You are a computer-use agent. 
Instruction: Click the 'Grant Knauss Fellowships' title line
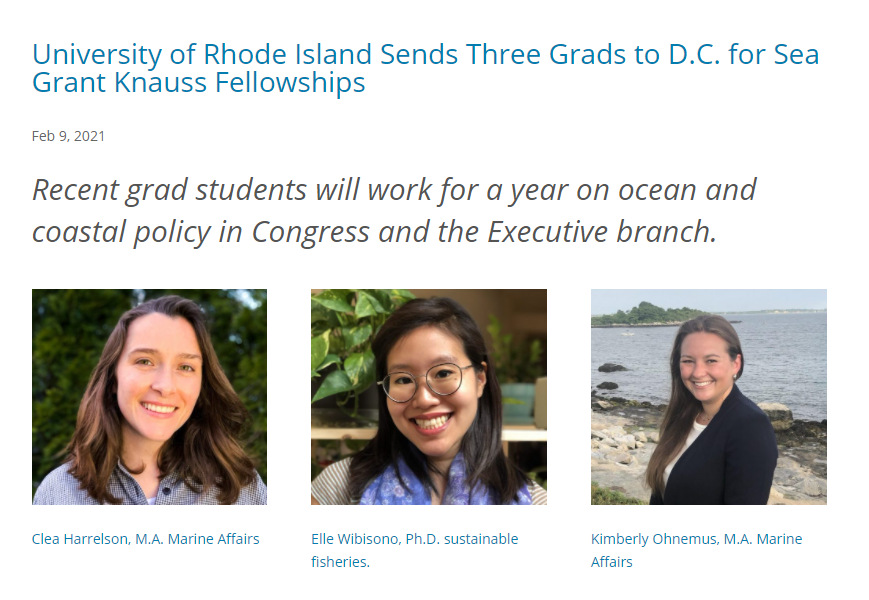[198, 82]
